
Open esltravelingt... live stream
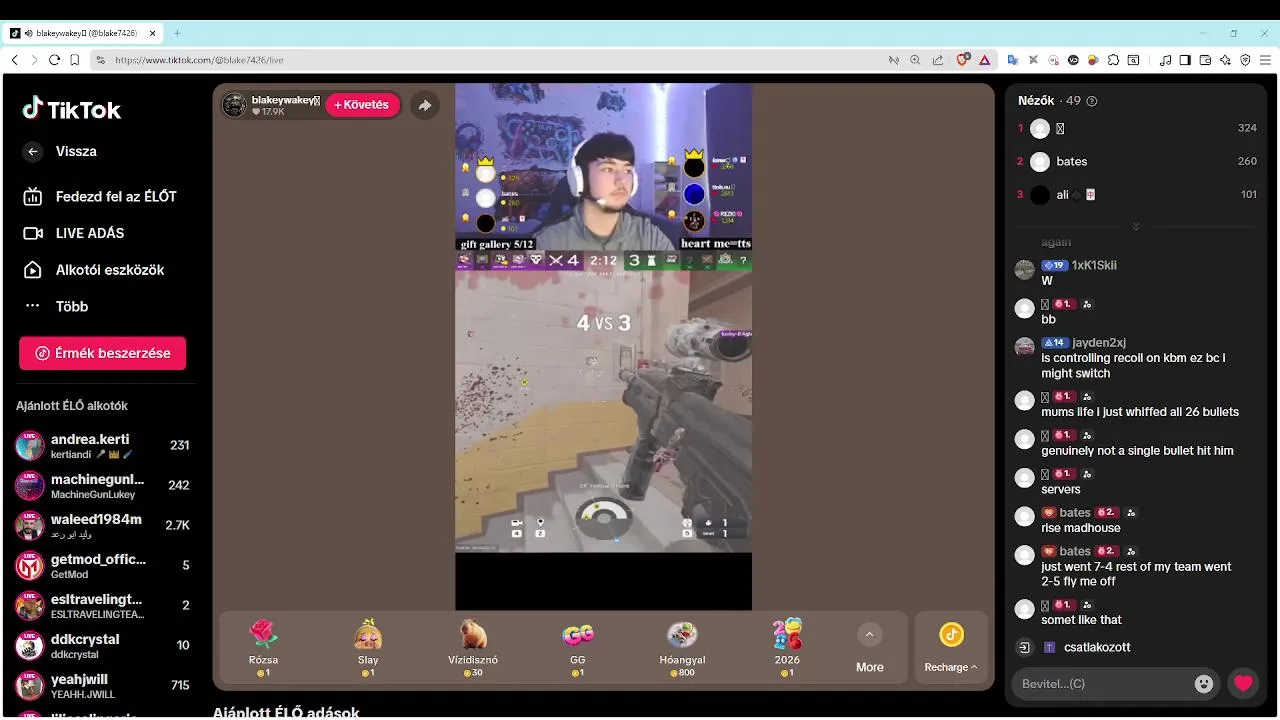(x=102, y=606)
